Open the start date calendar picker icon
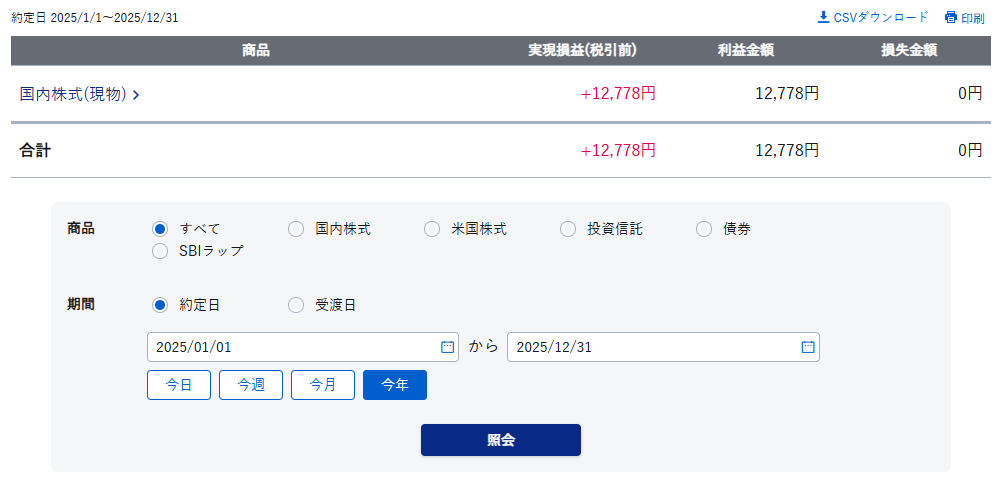Screen dimensions: 996x496 pyautogui.click(x=447, y=347)
